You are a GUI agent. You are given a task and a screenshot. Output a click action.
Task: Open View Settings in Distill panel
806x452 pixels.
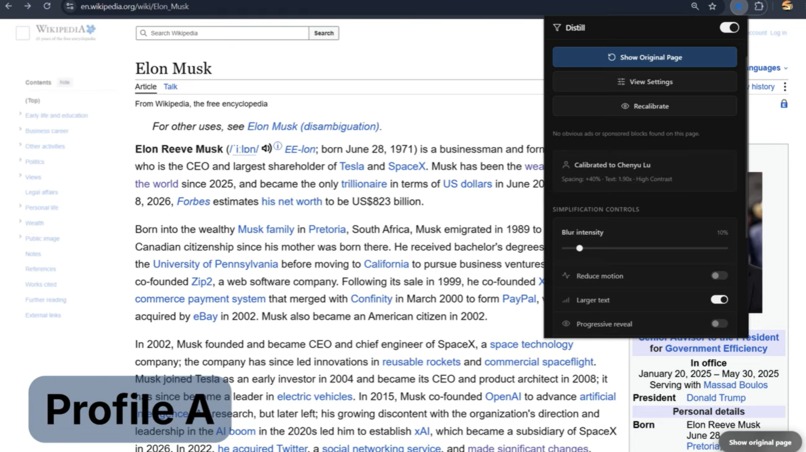645,82
